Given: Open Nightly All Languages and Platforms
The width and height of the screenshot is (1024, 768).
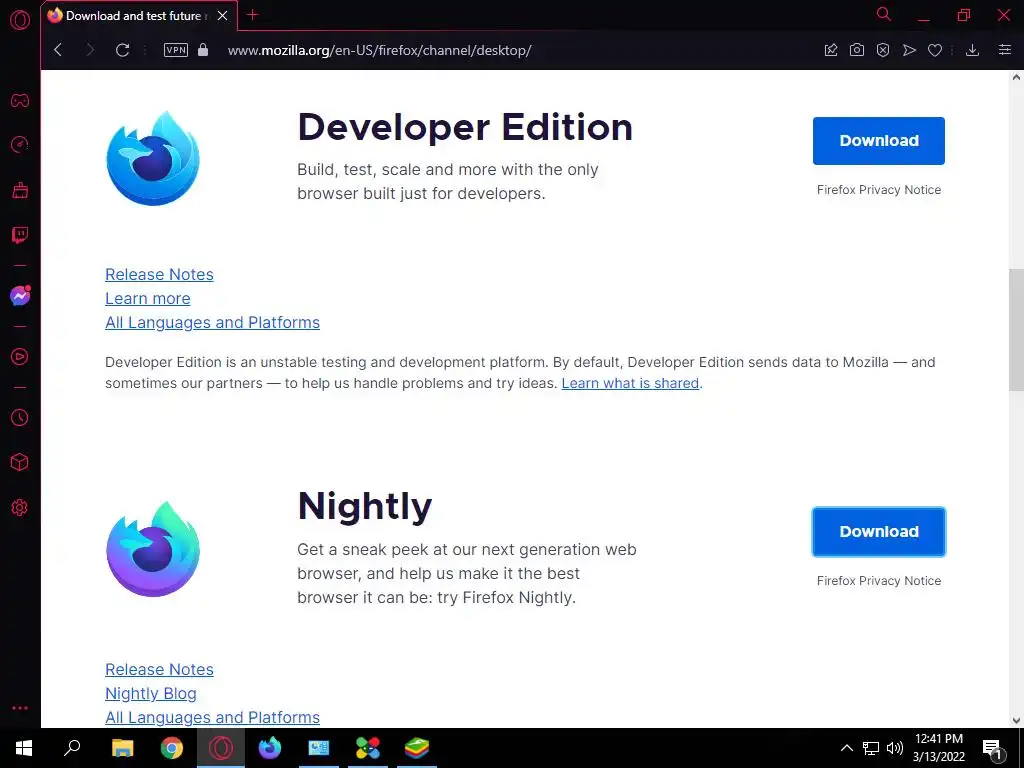Looking at the screenshot, I should (x=212, y=718).
